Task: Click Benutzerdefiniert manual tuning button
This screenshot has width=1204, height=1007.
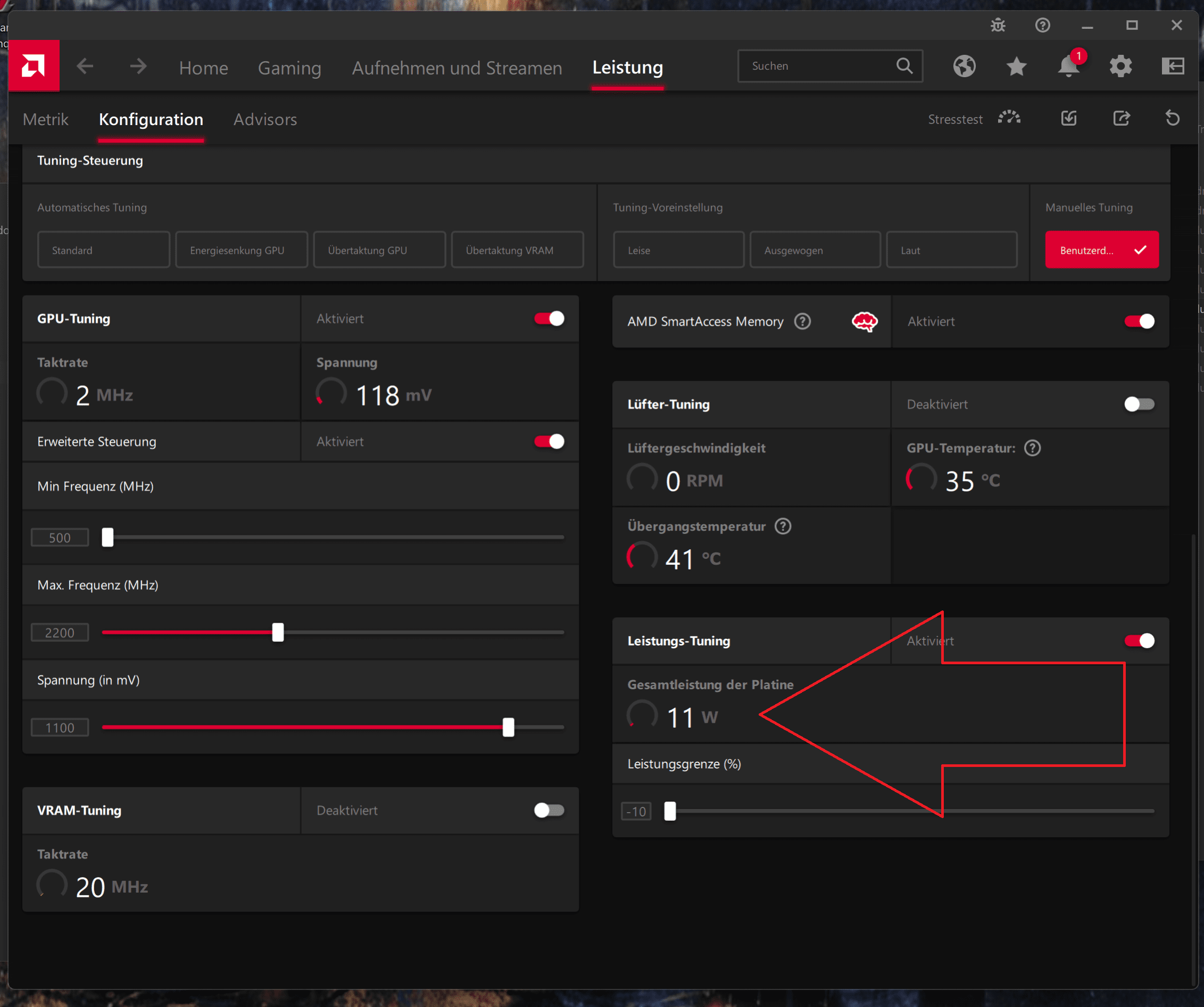Action: (1102, 250)
